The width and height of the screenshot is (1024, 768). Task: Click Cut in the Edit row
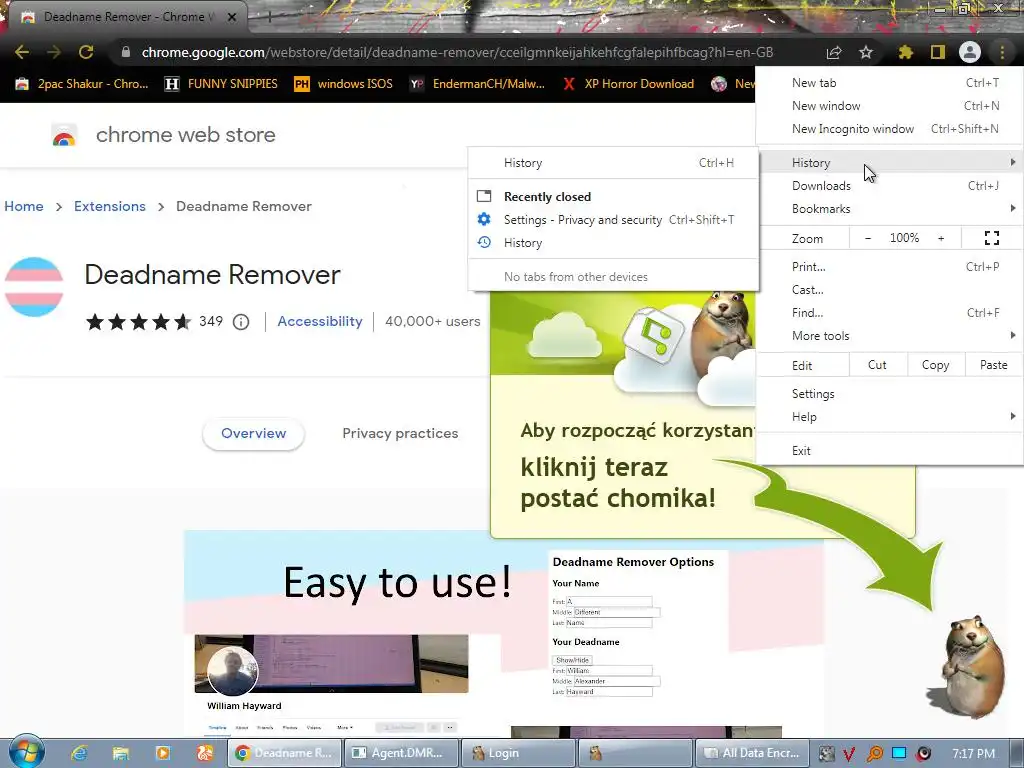pyautogui.click(x=877, y=365)
